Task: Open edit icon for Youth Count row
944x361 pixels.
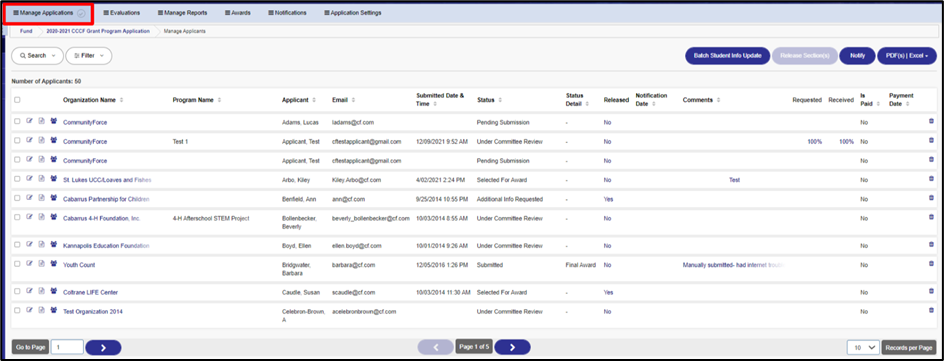Action: [x=30, y=264]
